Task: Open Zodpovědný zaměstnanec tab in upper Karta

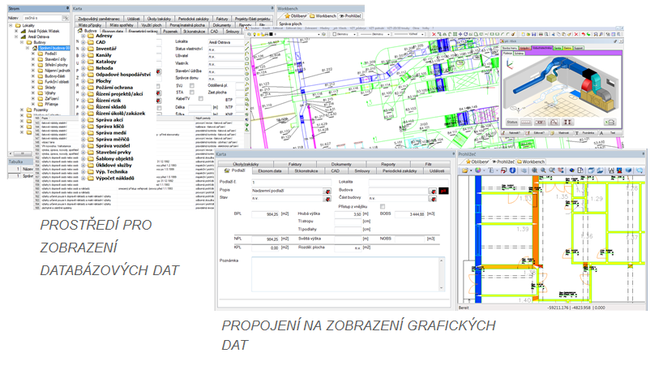Action: [x=99, y=19]
